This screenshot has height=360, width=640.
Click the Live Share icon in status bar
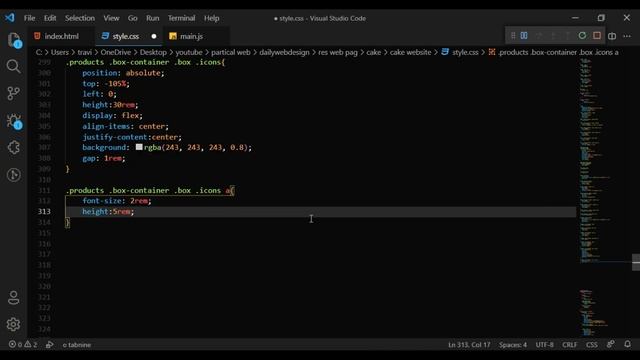[x=49, y=344]
